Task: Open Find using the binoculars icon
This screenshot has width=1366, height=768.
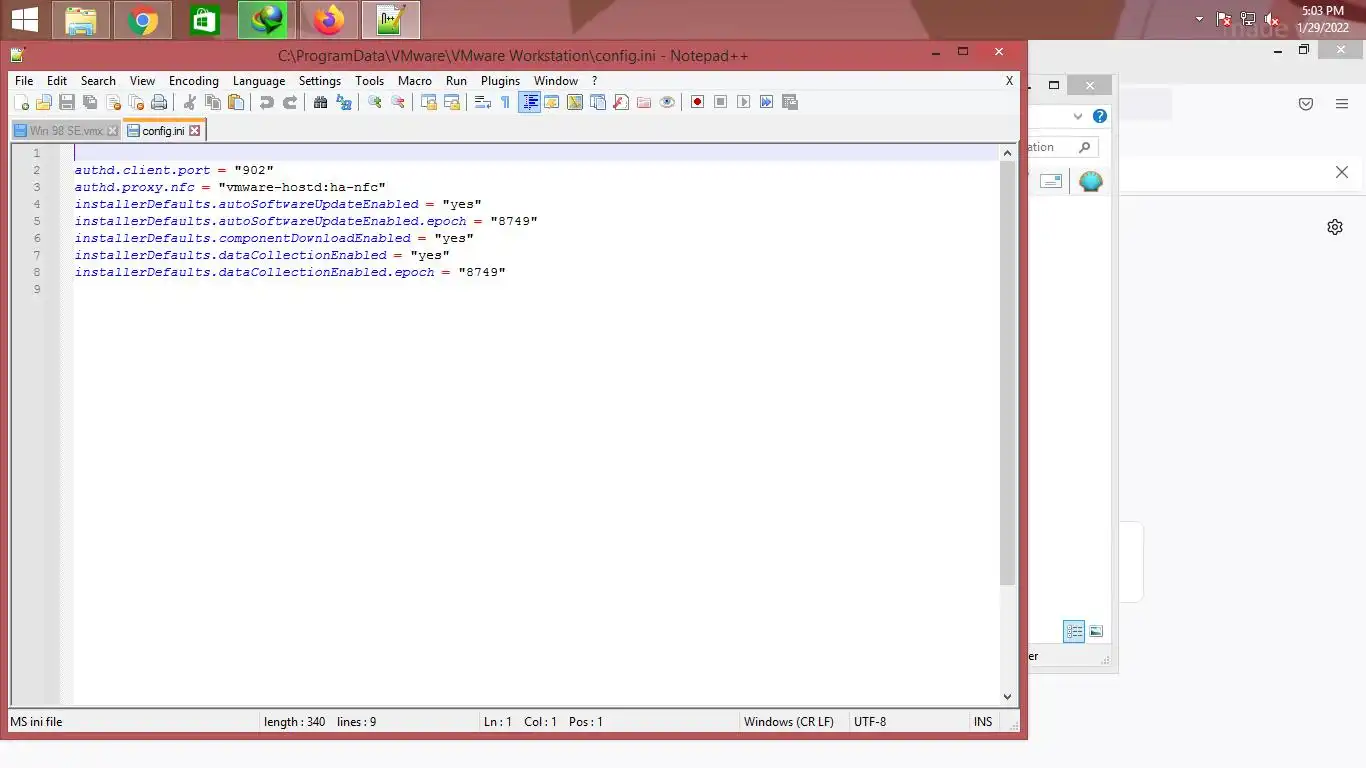Action: 320,102
